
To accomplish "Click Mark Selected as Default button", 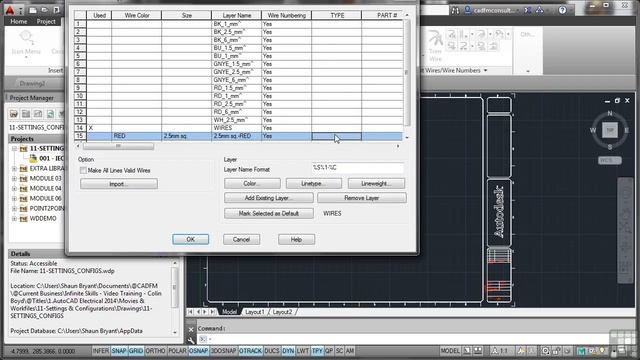I will click(x=269, y=213).
